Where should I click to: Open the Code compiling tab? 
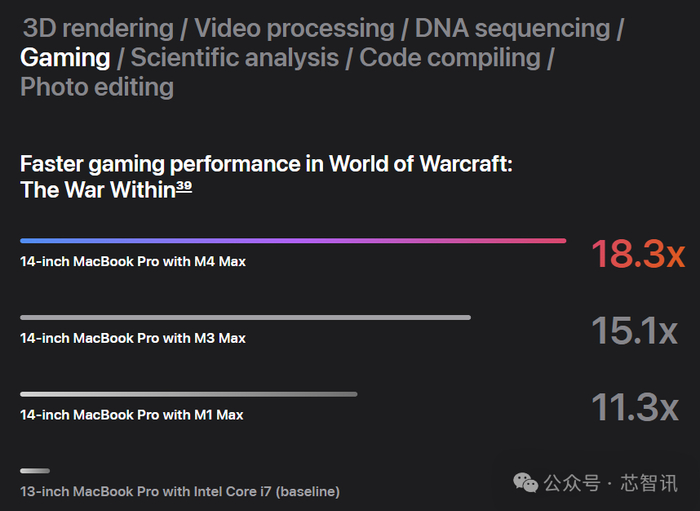click(449, 58)
